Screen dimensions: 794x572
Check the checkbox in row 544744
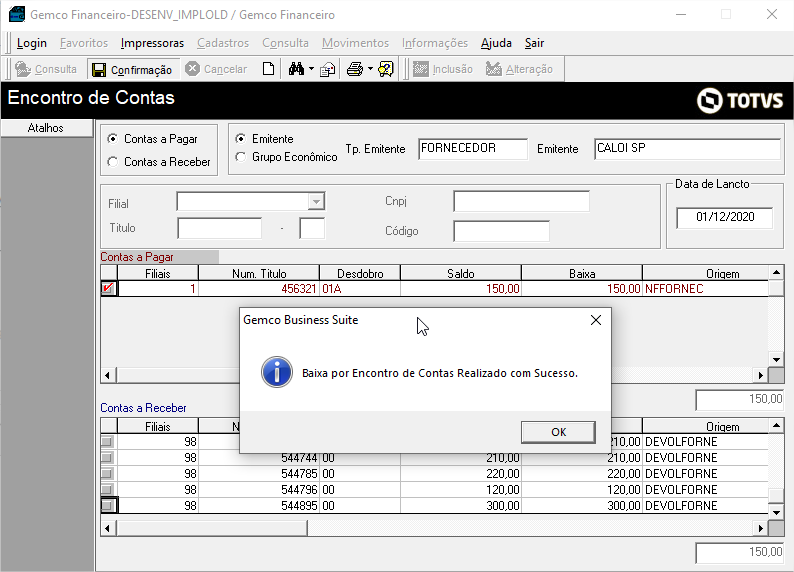pyautogui.click(x=106, y=458)
